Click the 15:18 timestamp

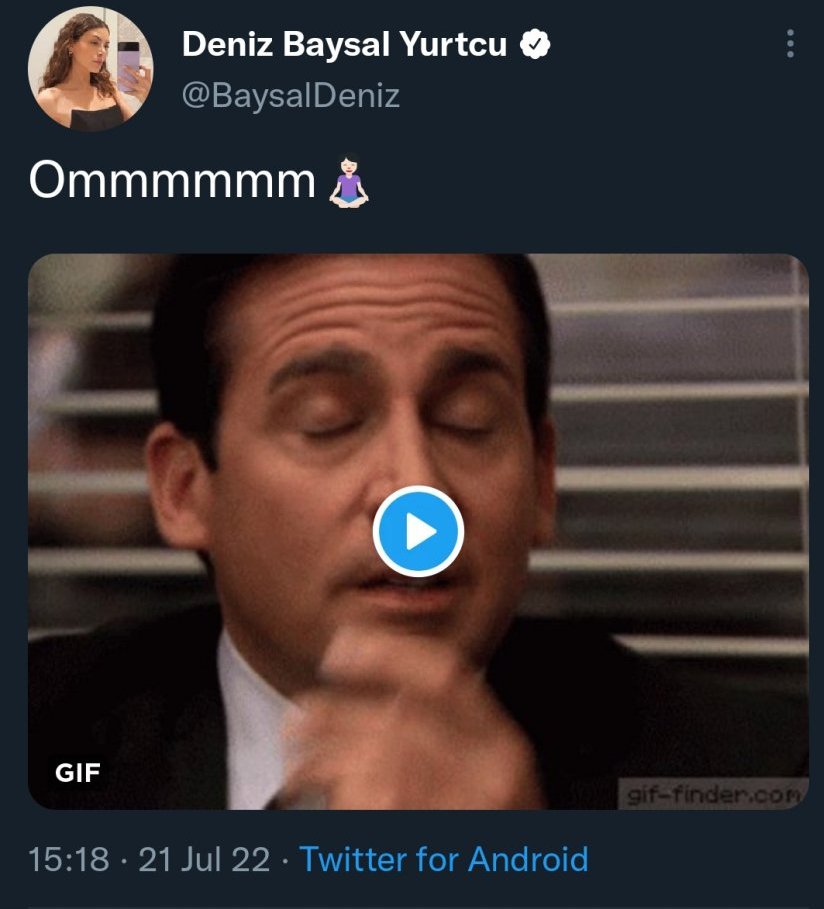(68, 859)
